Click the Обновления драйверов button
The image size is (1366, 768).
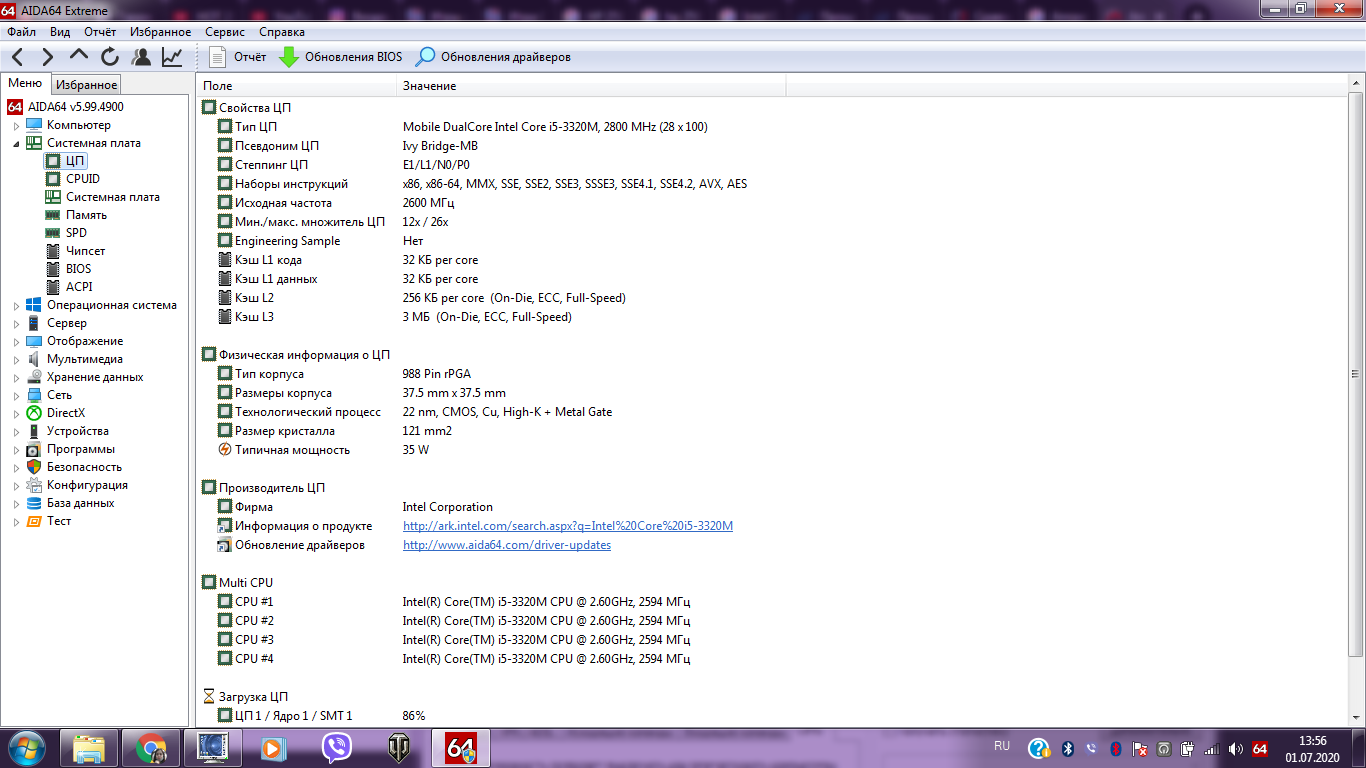pyautogui.click(x=494, y=57)
